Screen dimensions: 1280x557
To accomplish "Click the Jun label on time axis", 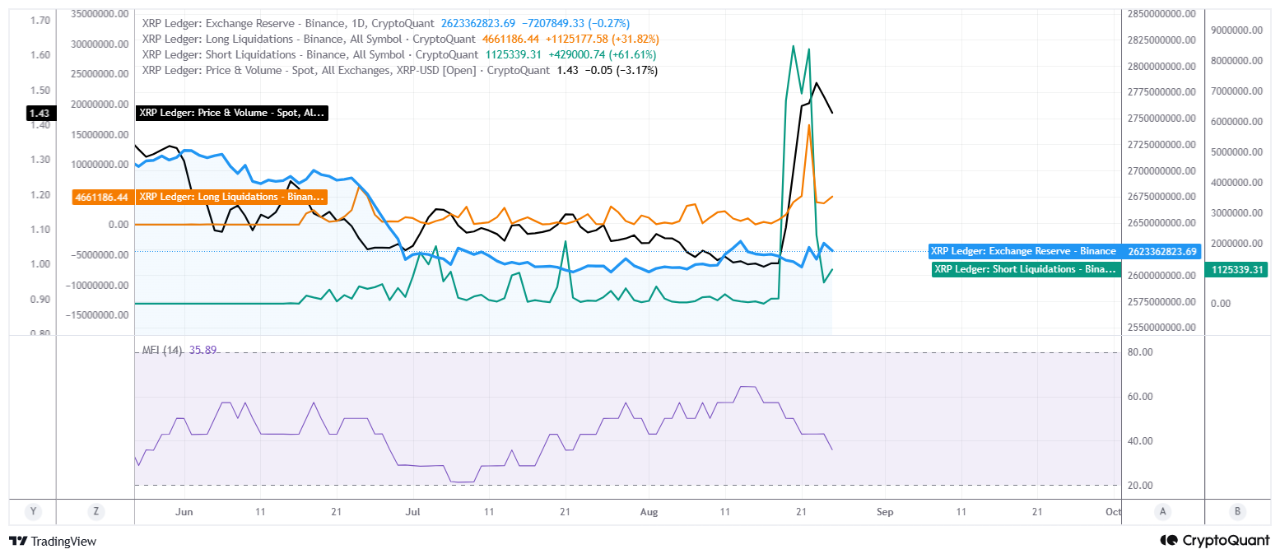I will (184, 511).
